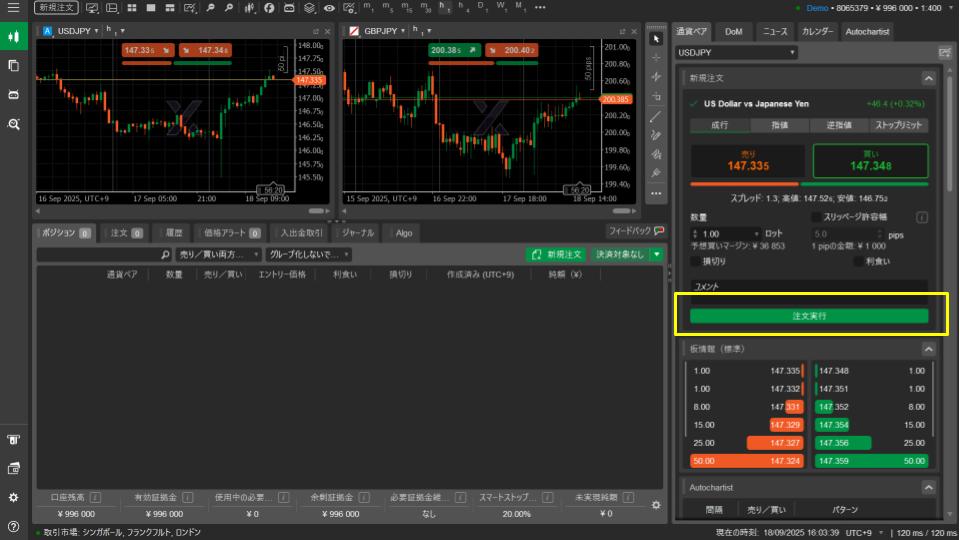Switch to the カレンダー tab
The image size is (960, 540).
click(817, 32)
